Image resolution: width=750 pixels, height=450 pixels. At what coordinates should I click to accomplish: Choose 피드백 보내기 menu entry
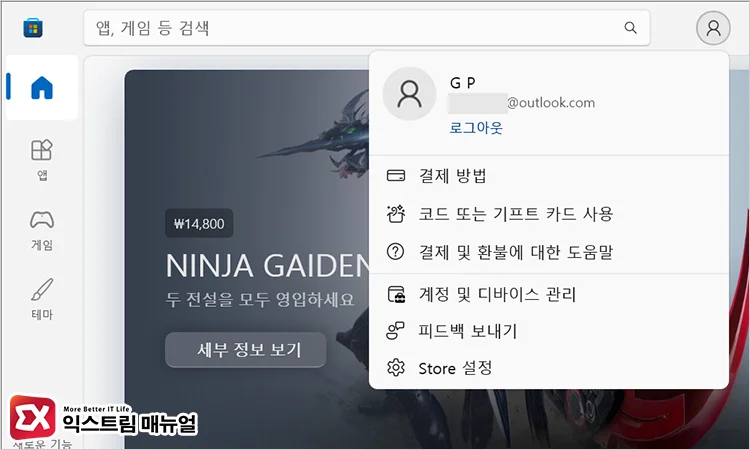point(549,330)
